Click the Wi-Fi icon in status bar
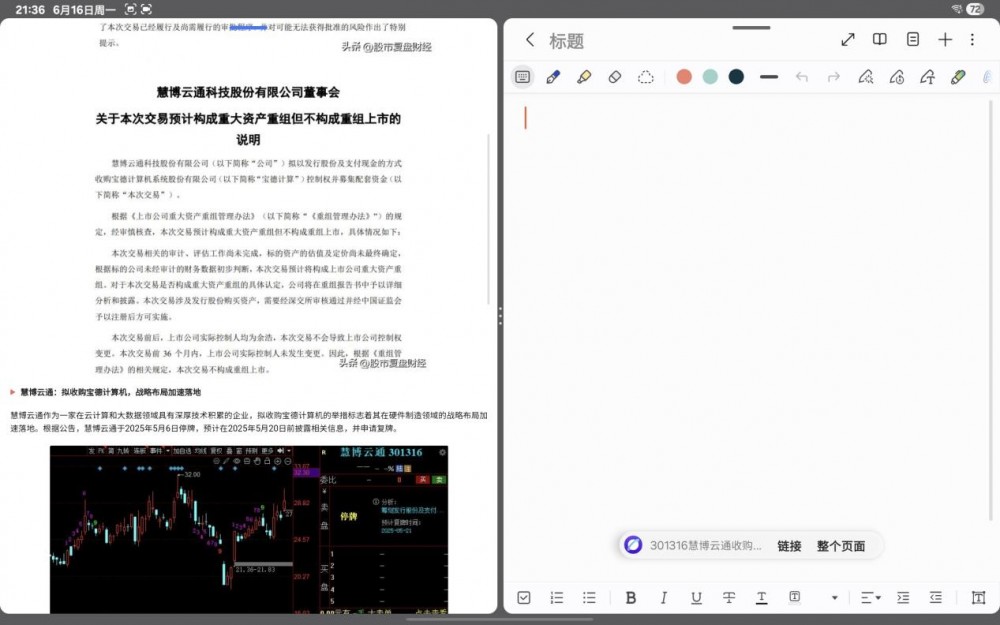 click(x=957, y=9)
